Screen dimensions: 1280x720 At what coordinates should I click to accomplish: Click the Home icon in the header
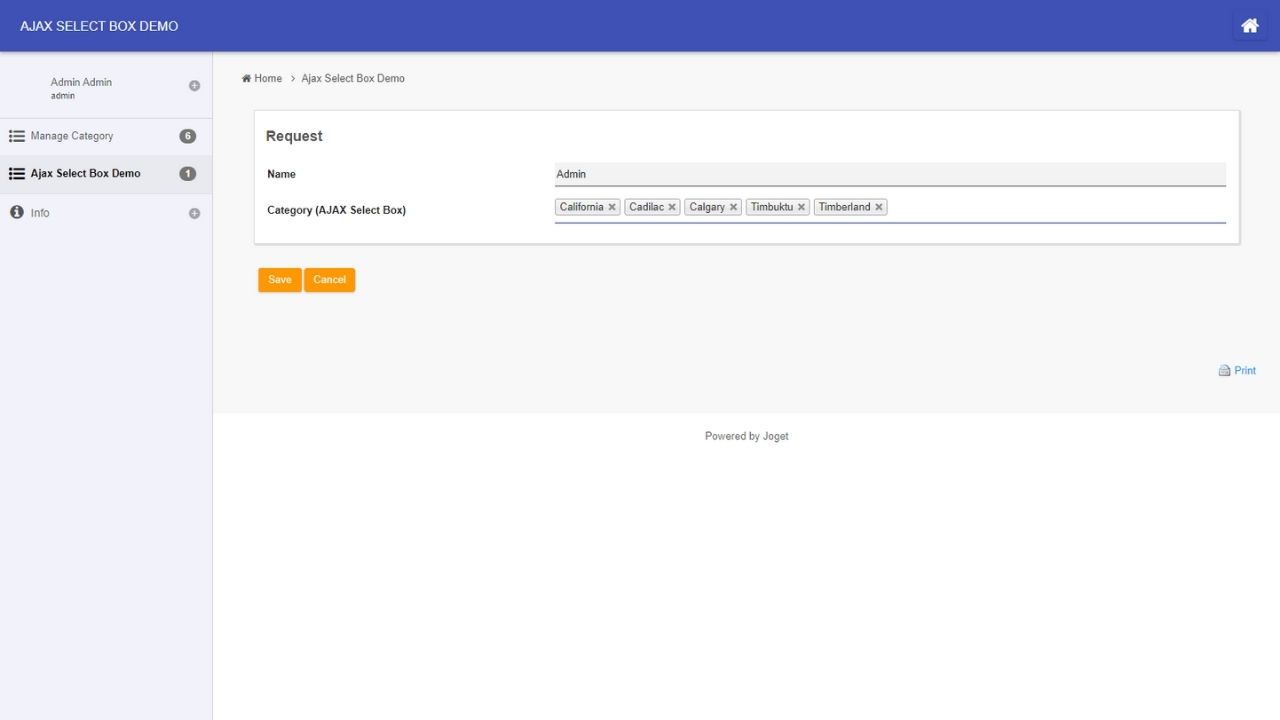click(1250, 26)
